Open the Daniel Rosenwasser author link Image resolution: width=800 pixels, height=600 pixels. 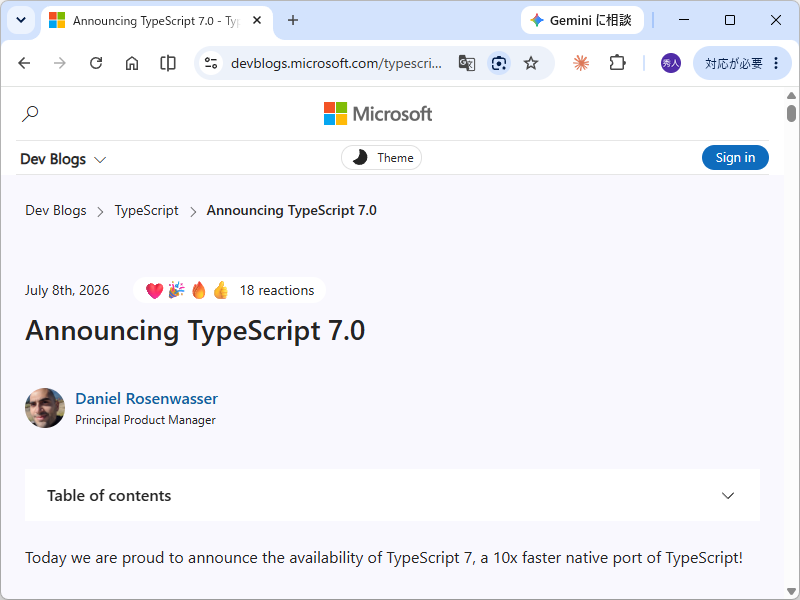tap(146, 398)
